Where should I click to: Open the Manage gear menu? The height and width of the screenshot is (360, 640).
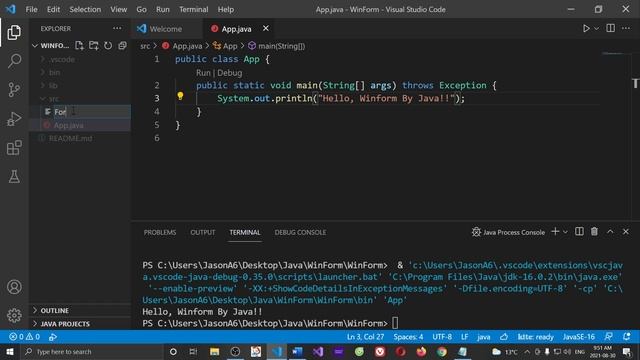[14, 316]
